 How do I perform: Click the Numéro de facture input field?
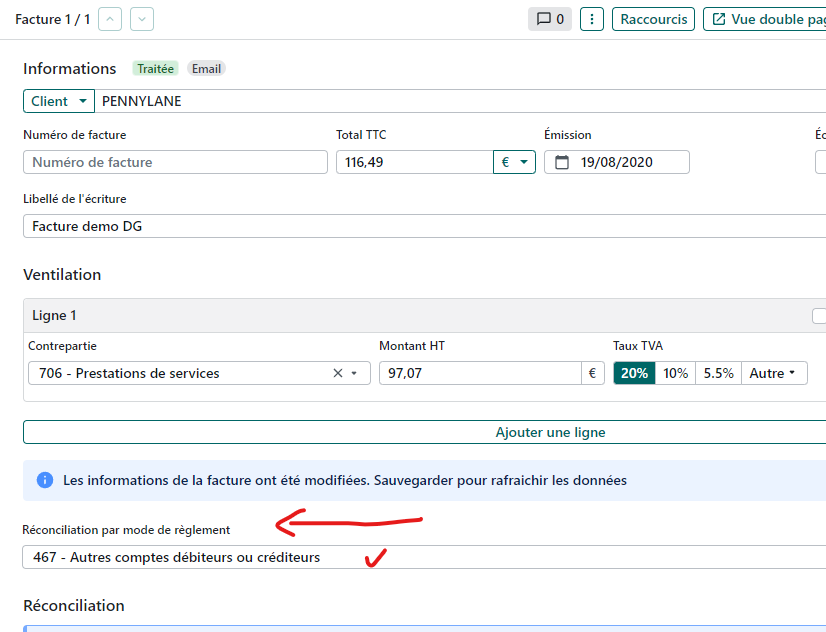pyautogui.click(x=175, y=162)
